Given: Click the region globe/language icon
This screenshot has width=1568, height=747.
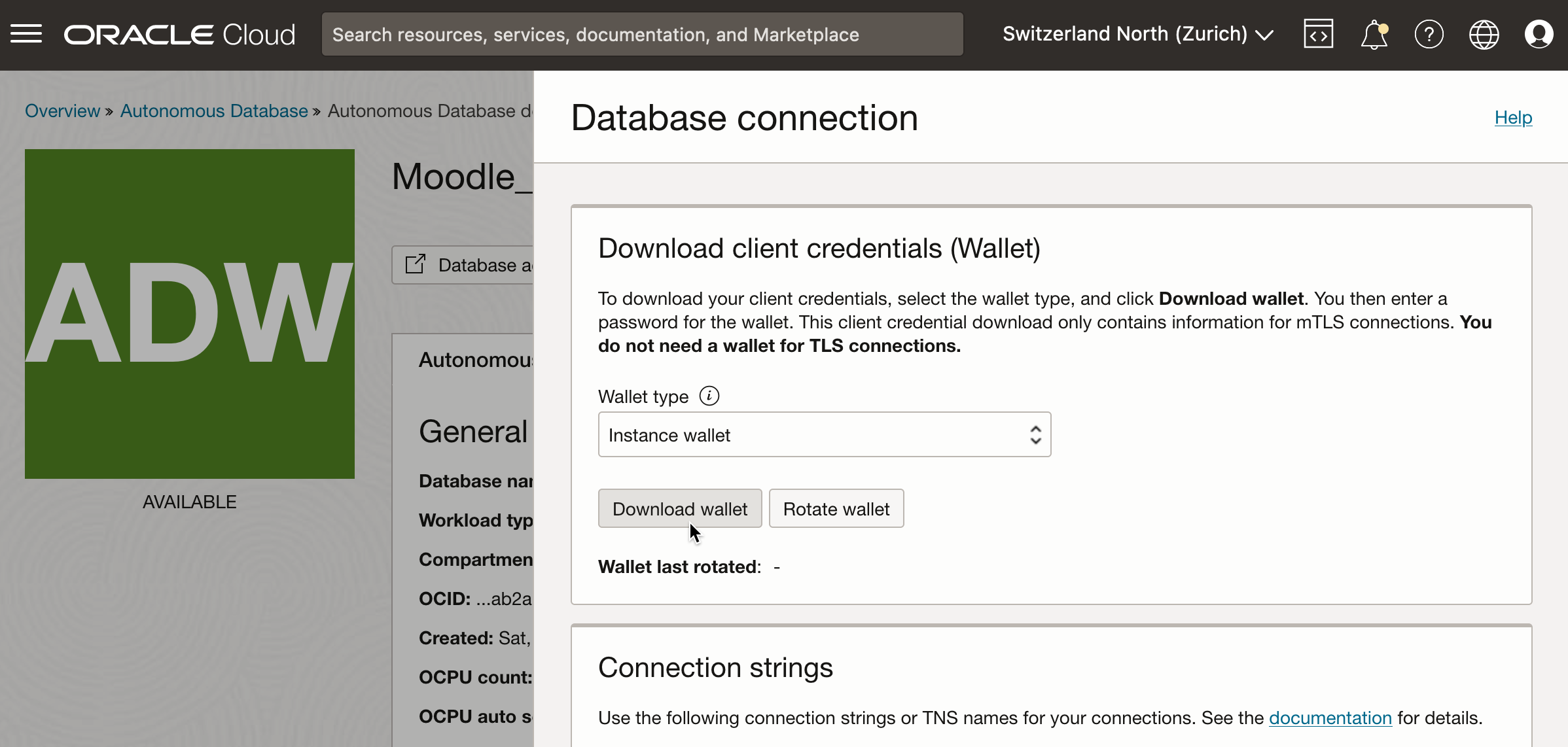Looking at the screenshot, I should click(x=1483, y=34).
